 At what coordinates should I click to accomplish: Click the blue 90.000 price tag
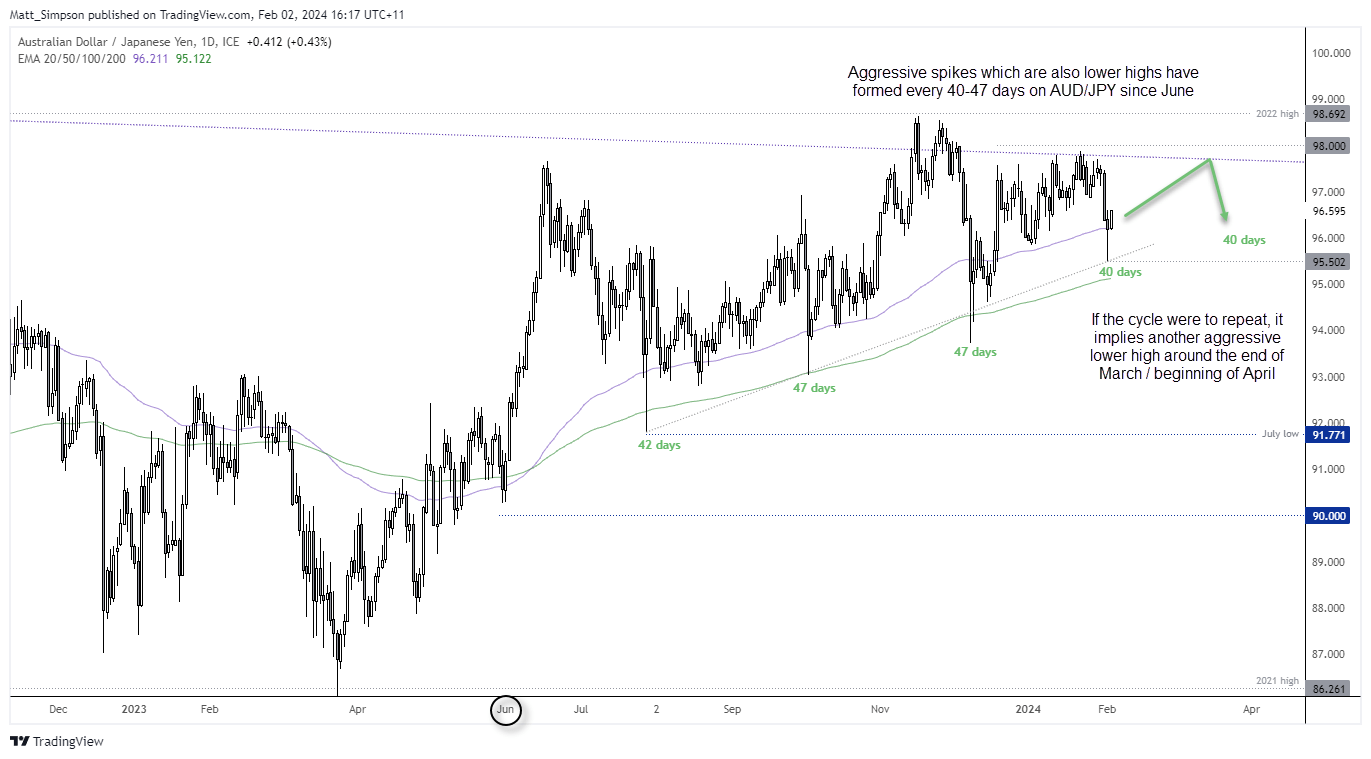tap(1330, 516)
